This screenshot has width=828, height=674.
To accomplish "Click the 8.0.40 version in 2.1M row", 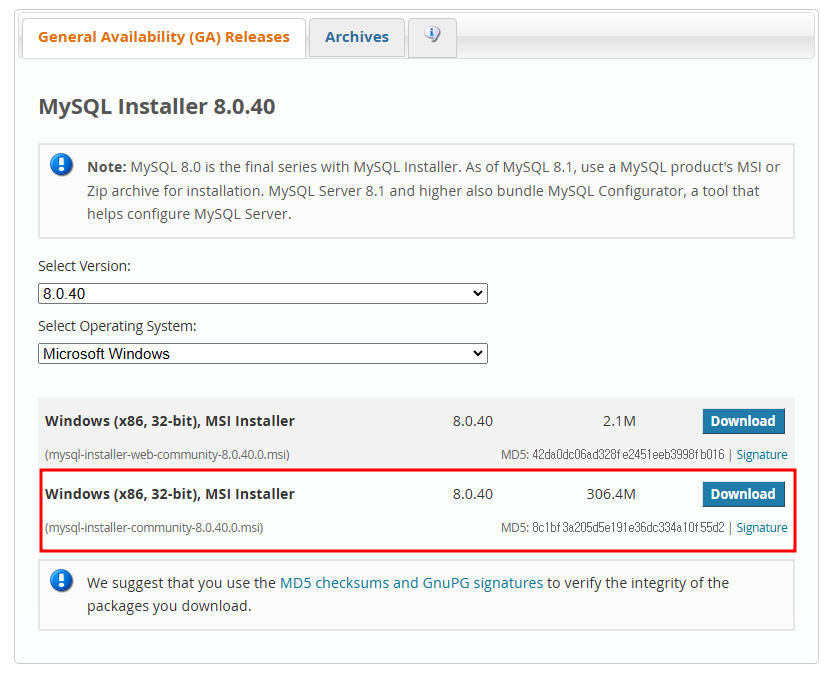I will tap(473, 421).
